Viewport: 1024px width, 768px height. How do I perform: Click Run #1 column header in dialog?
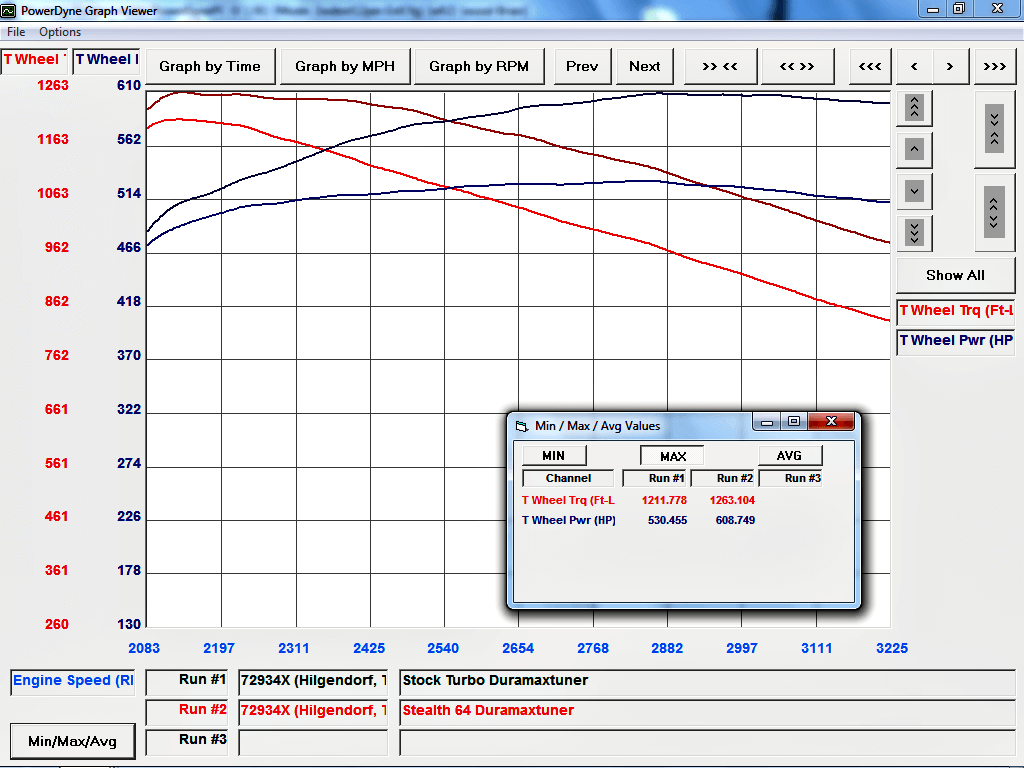coord(655,479)
